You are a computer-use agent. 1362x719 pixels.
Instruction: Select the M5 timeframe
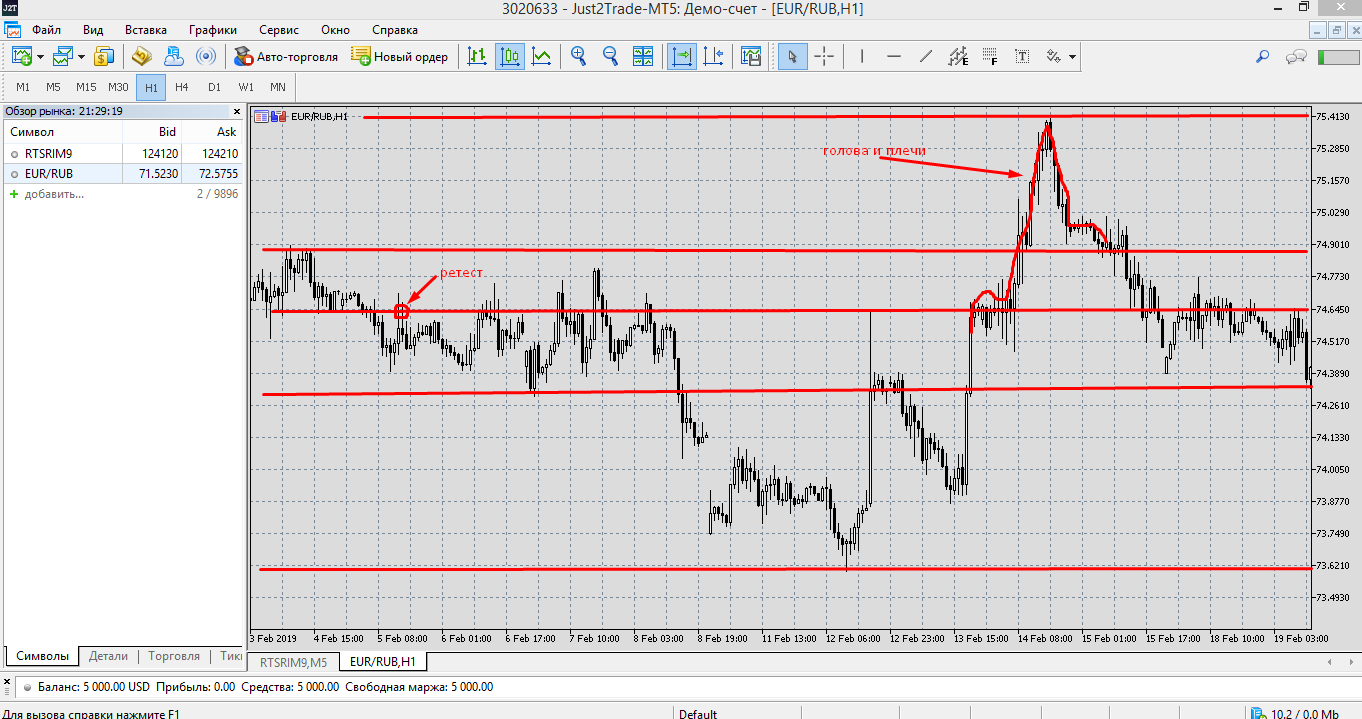pyautogui.click(x=54, y=87)
